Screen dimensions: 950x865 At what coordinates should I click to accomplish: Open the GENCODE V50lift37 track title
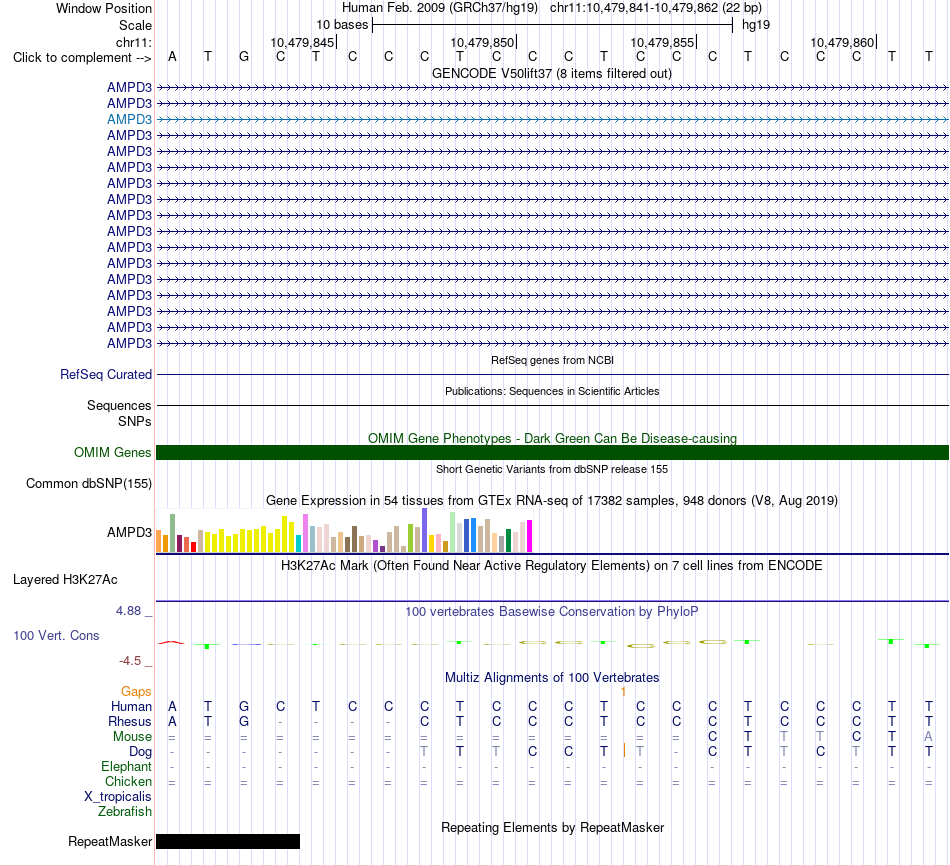(552, 74)
